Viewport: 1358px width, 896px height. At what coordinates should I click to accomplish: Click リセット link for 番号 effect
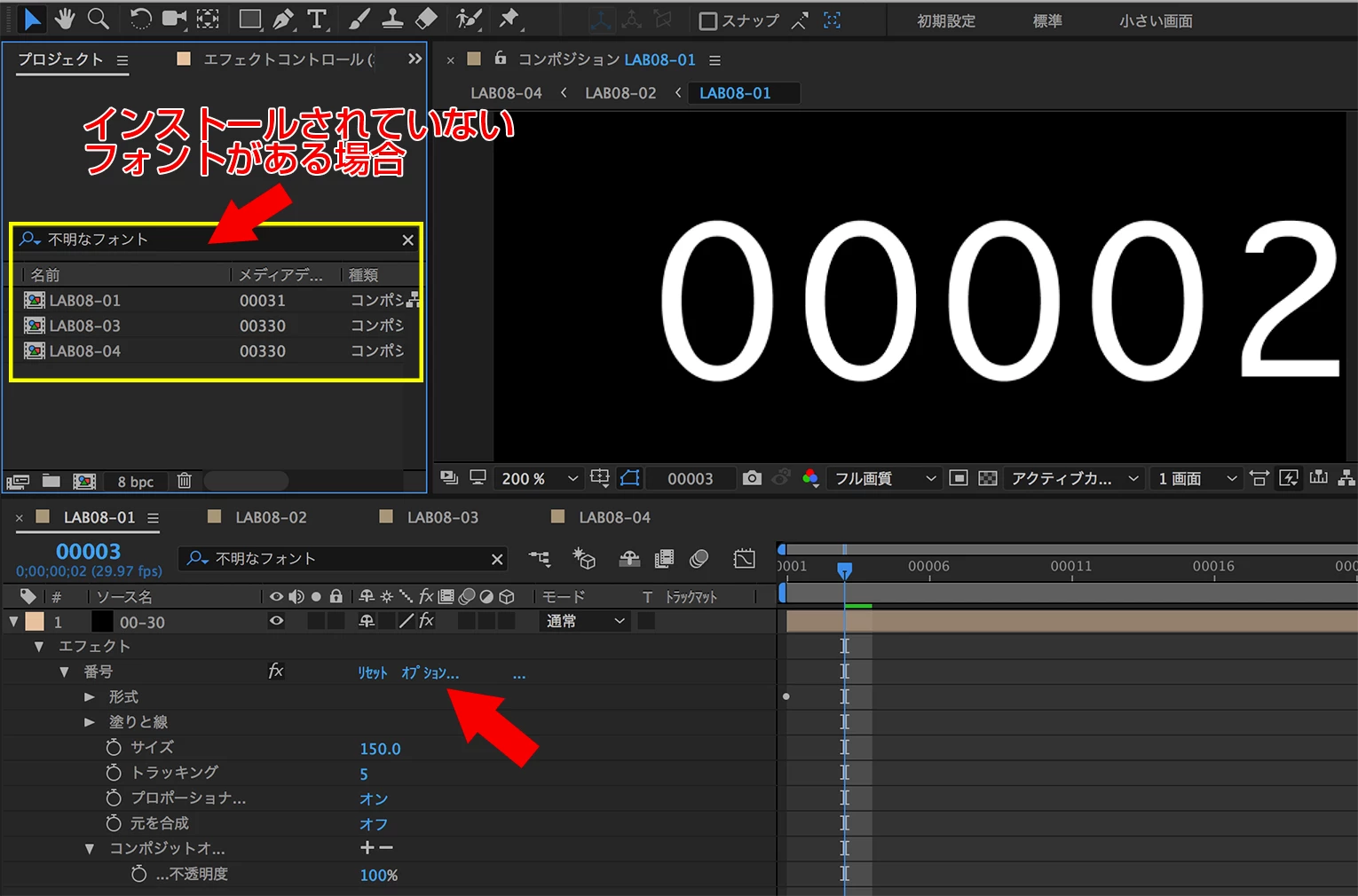(x=373, y=672)
